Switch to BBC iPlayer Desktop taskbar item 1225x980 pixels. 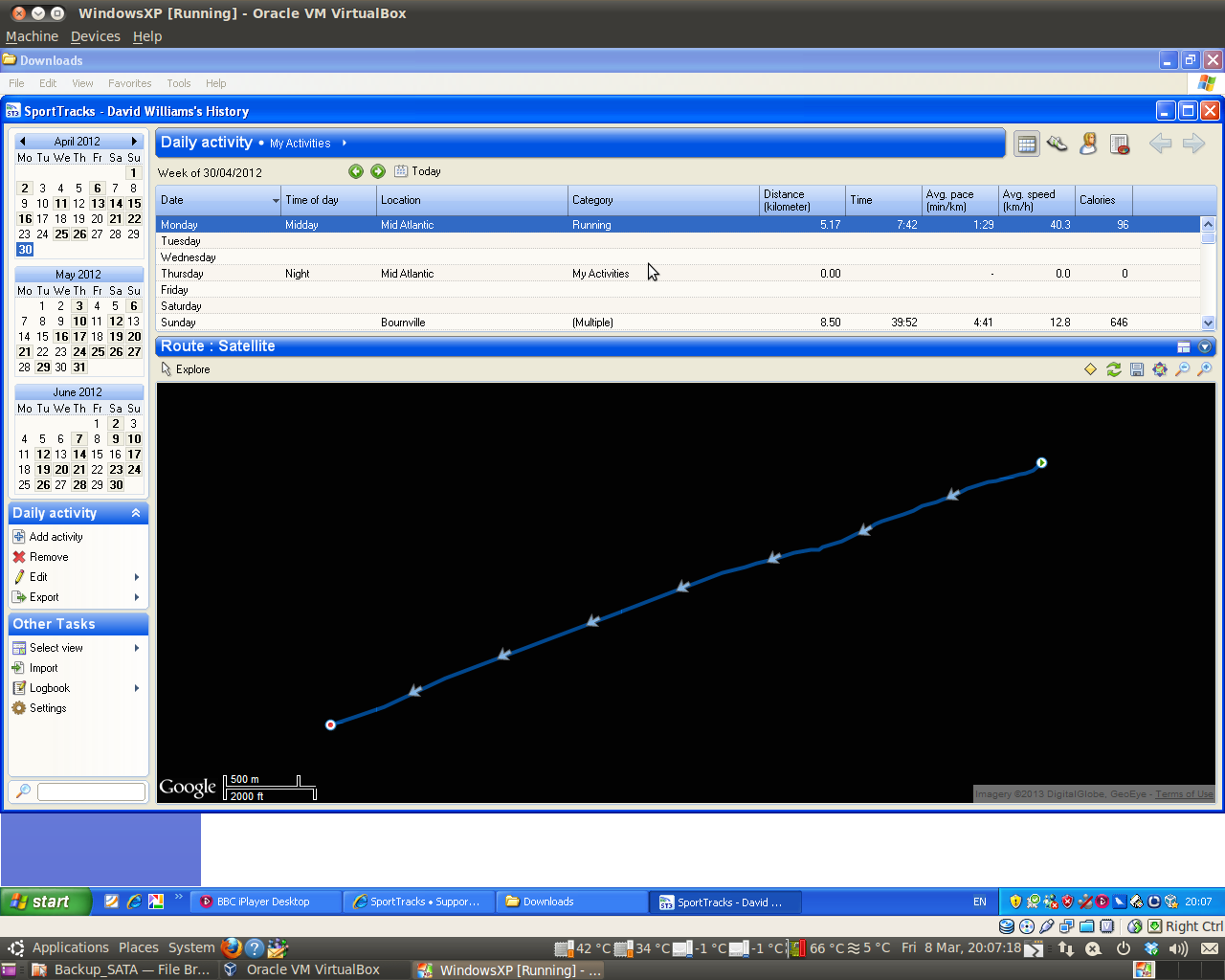266,902
